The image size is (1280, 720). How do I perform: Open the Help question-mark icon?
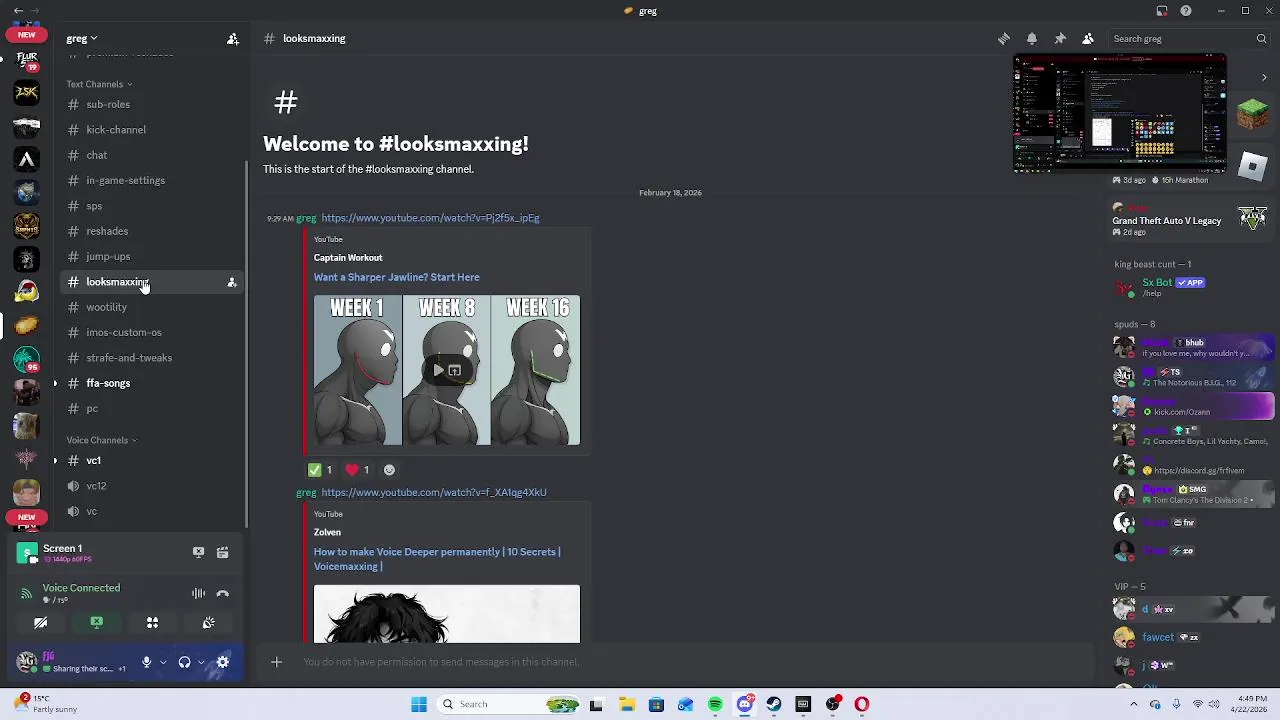click(x=1186, y=11)
